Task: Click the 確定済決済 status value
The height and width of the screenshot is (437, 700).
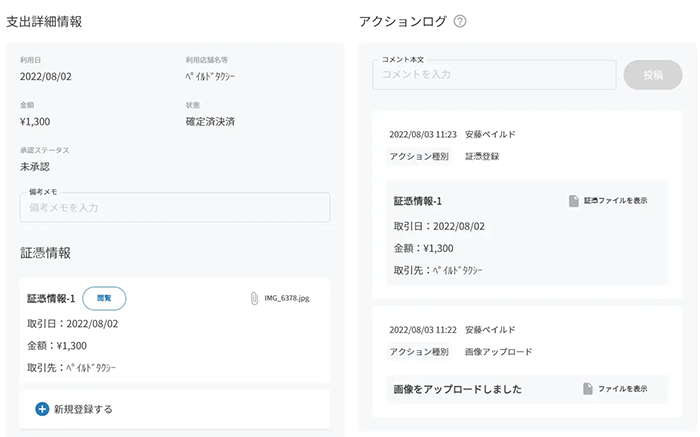Action: point(210,122)
